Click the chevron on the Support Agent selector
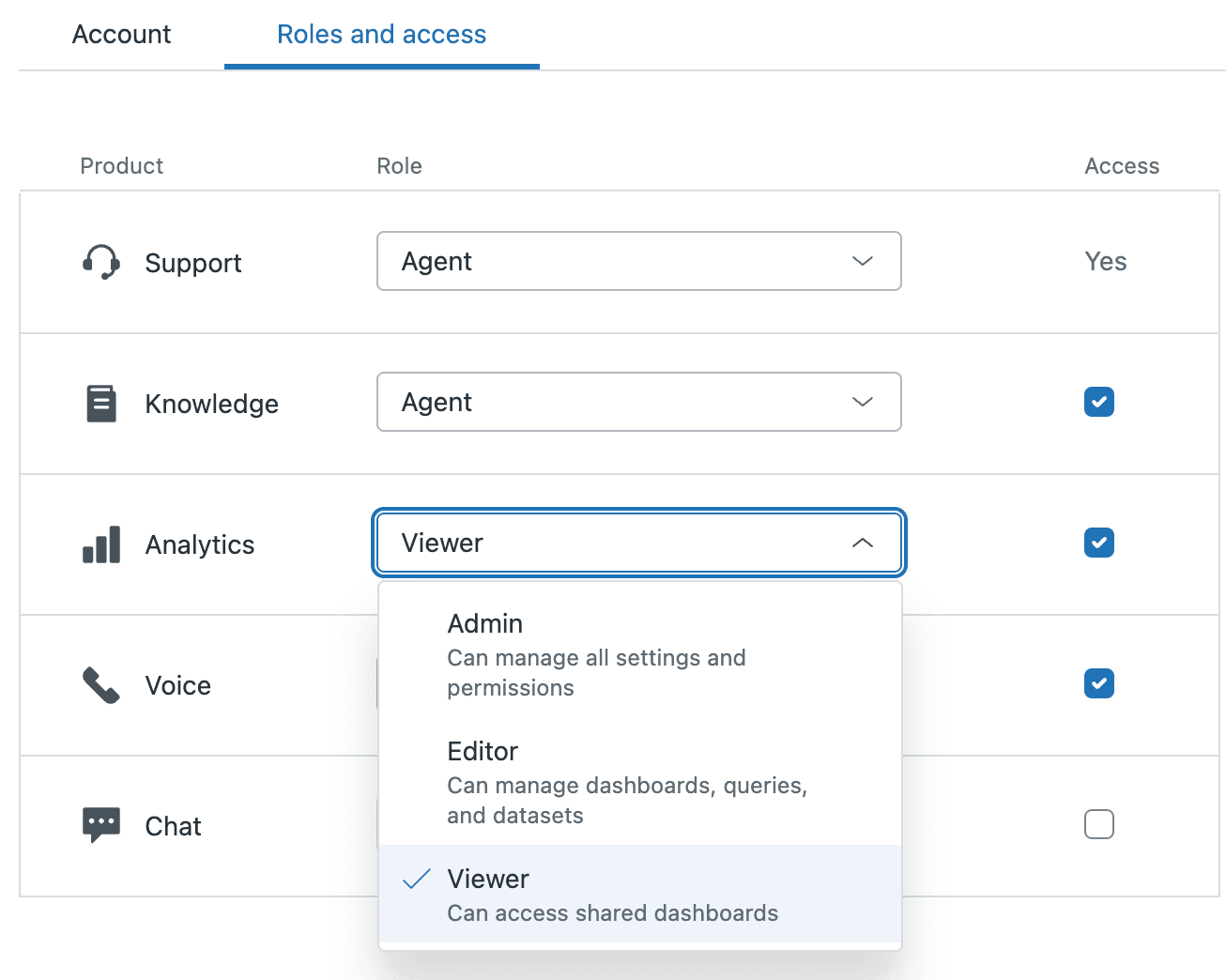This screenshot has height=980, width=1226. [862, 261]
